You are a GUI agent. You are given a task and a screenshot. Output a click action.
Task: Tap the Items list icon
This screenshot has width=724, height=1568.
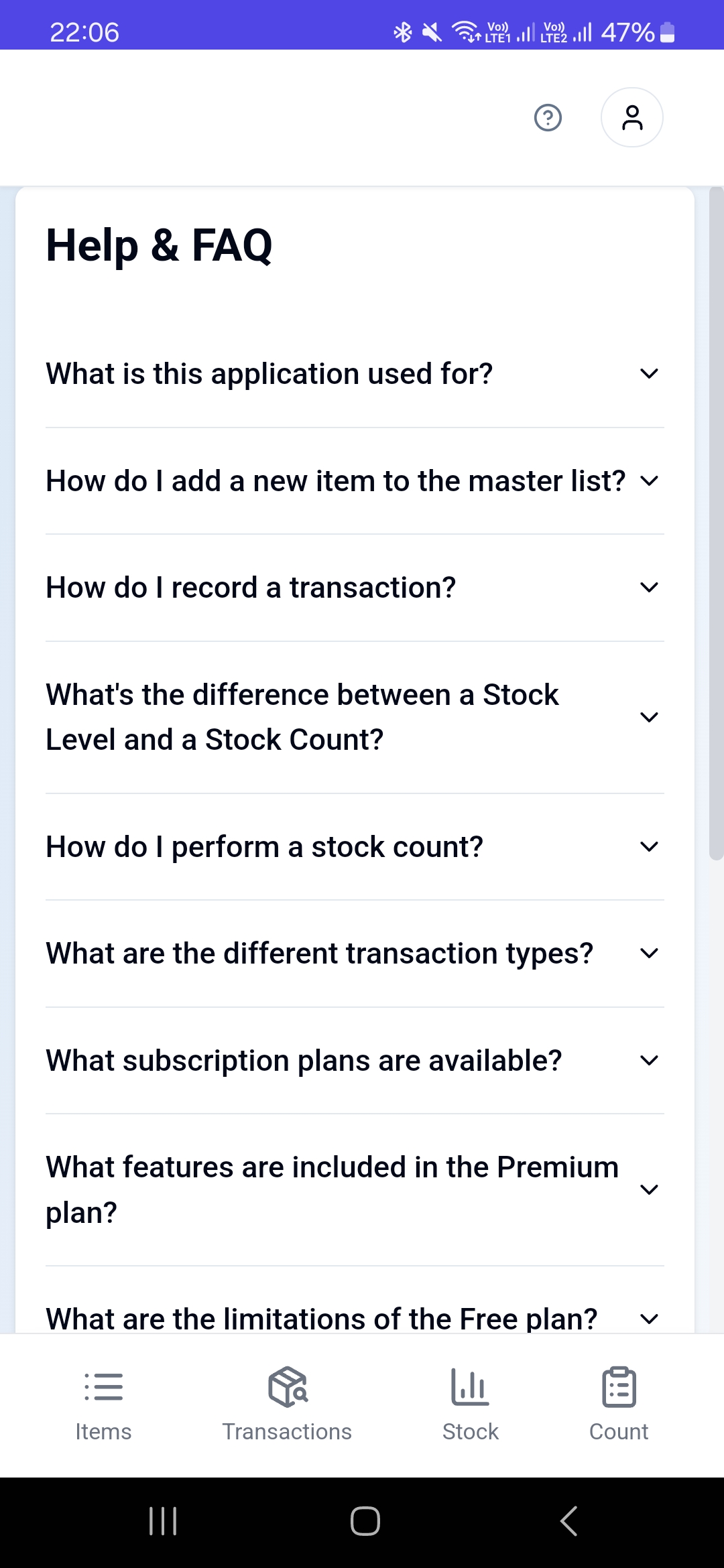[x=103, y=1386]
